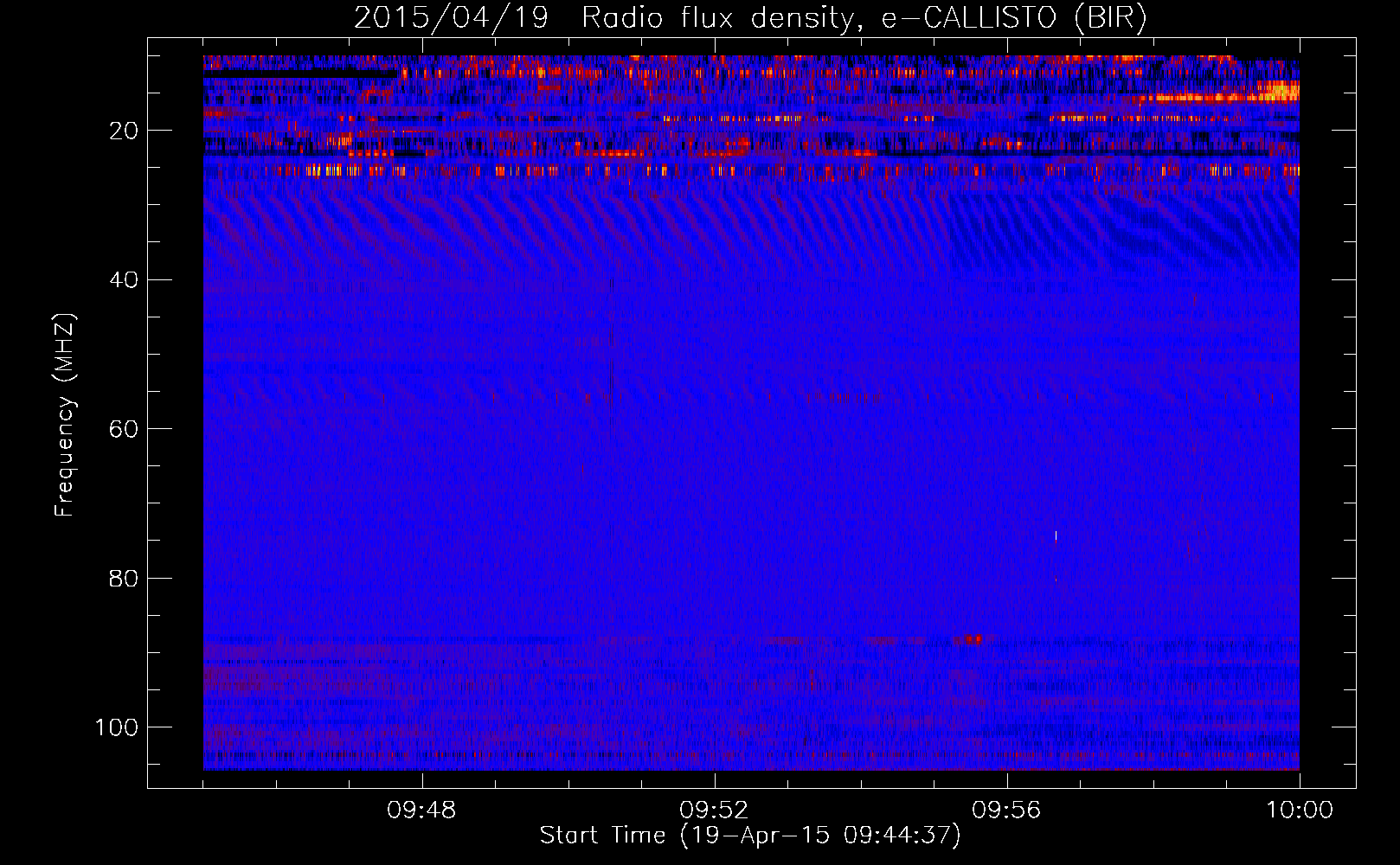Click the 'Start Time (19-Apr-15 09:44:37)' label
1400x865 pixels.
point(750,836)
